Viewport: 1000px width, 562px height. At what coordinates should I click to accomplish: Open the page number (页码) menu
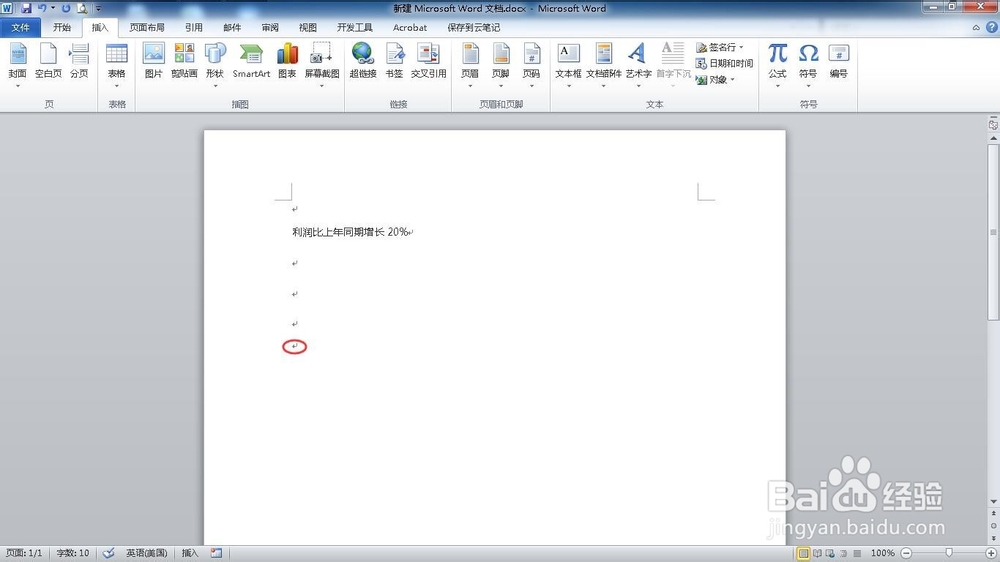click(531, 64)
